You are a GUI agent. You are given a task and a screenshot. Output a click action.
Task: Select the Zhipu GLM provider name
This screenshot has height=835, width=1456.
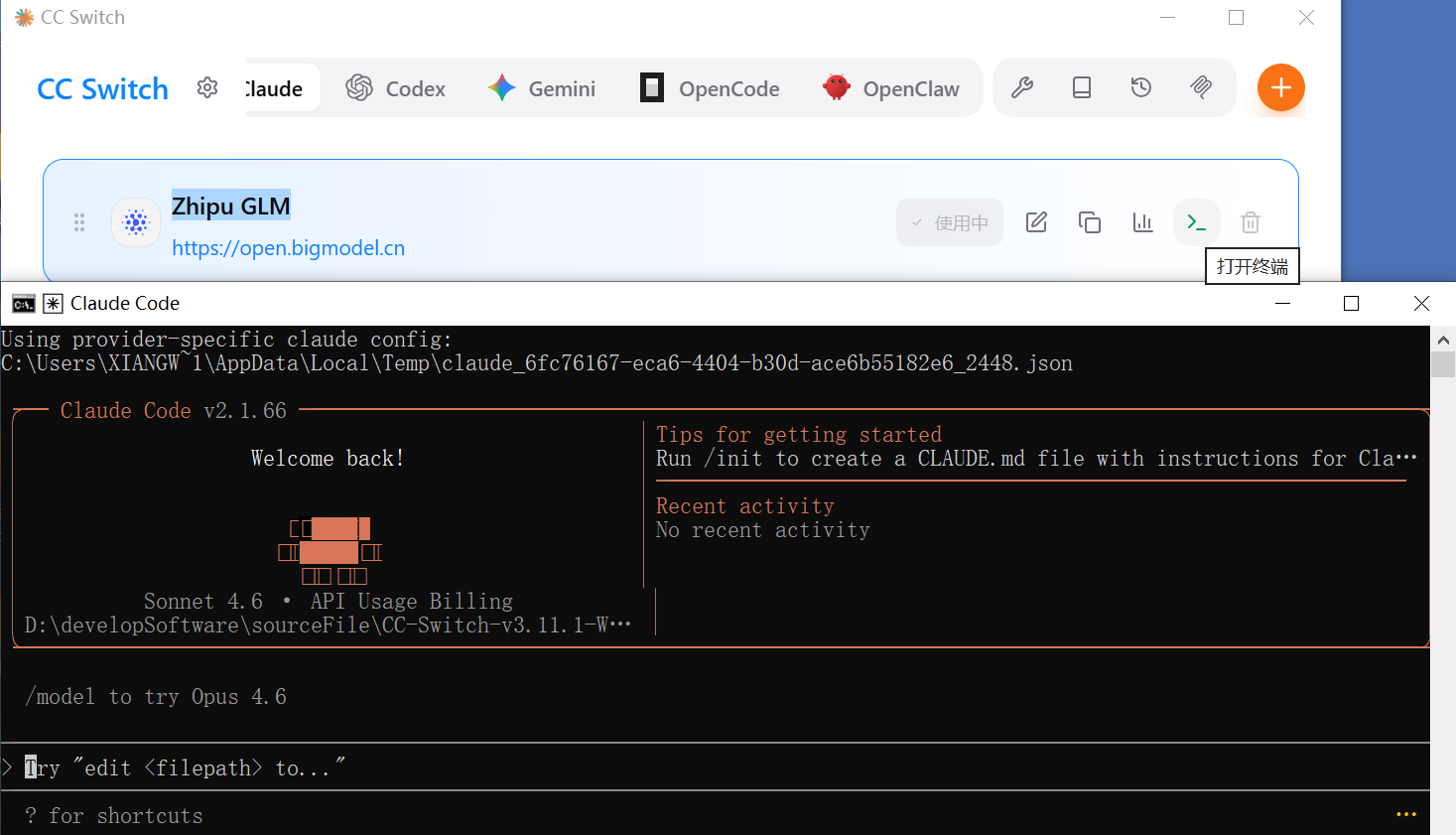click(231, 206)
